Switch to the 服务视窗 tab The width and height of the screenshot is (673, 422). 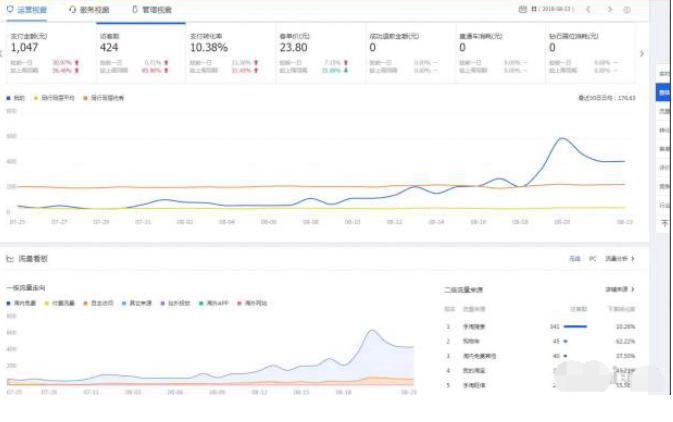(x=89, y=9)
